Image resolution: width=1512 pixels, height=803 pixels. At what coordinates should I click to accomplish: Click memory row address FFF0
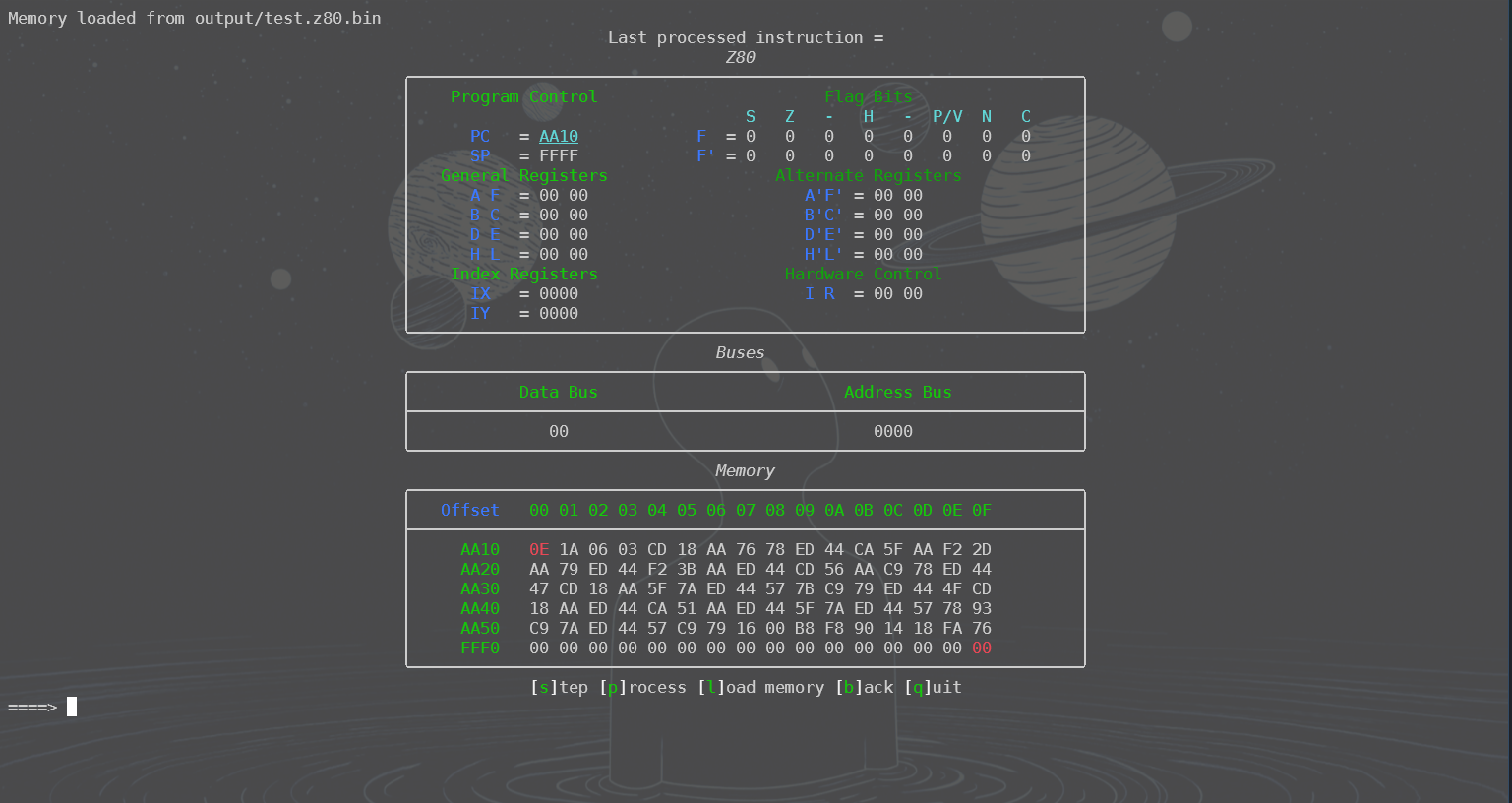pyautogui.click(x=480, y=648)
